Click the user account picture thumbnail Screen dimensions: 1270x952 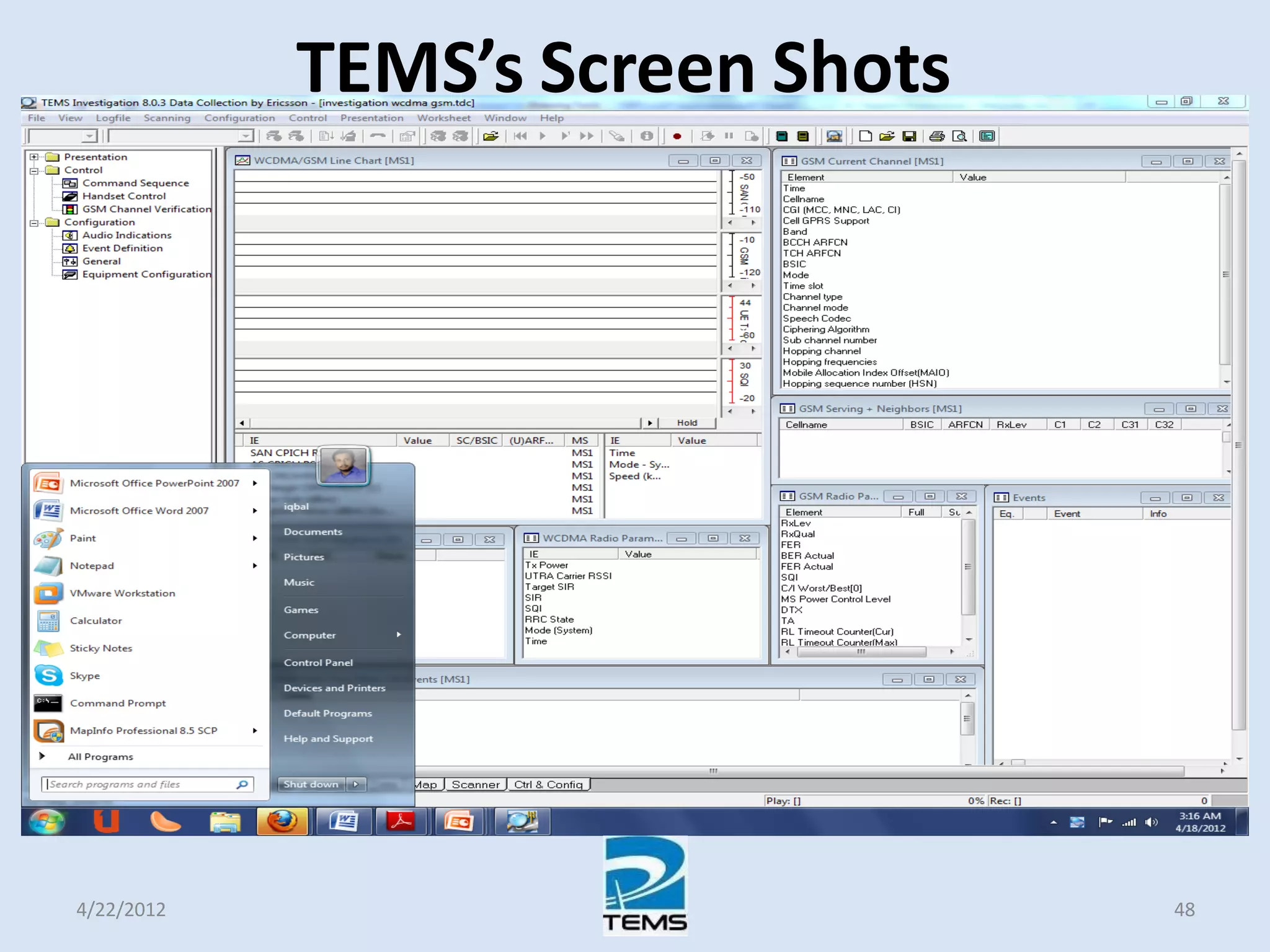[344, 465]
